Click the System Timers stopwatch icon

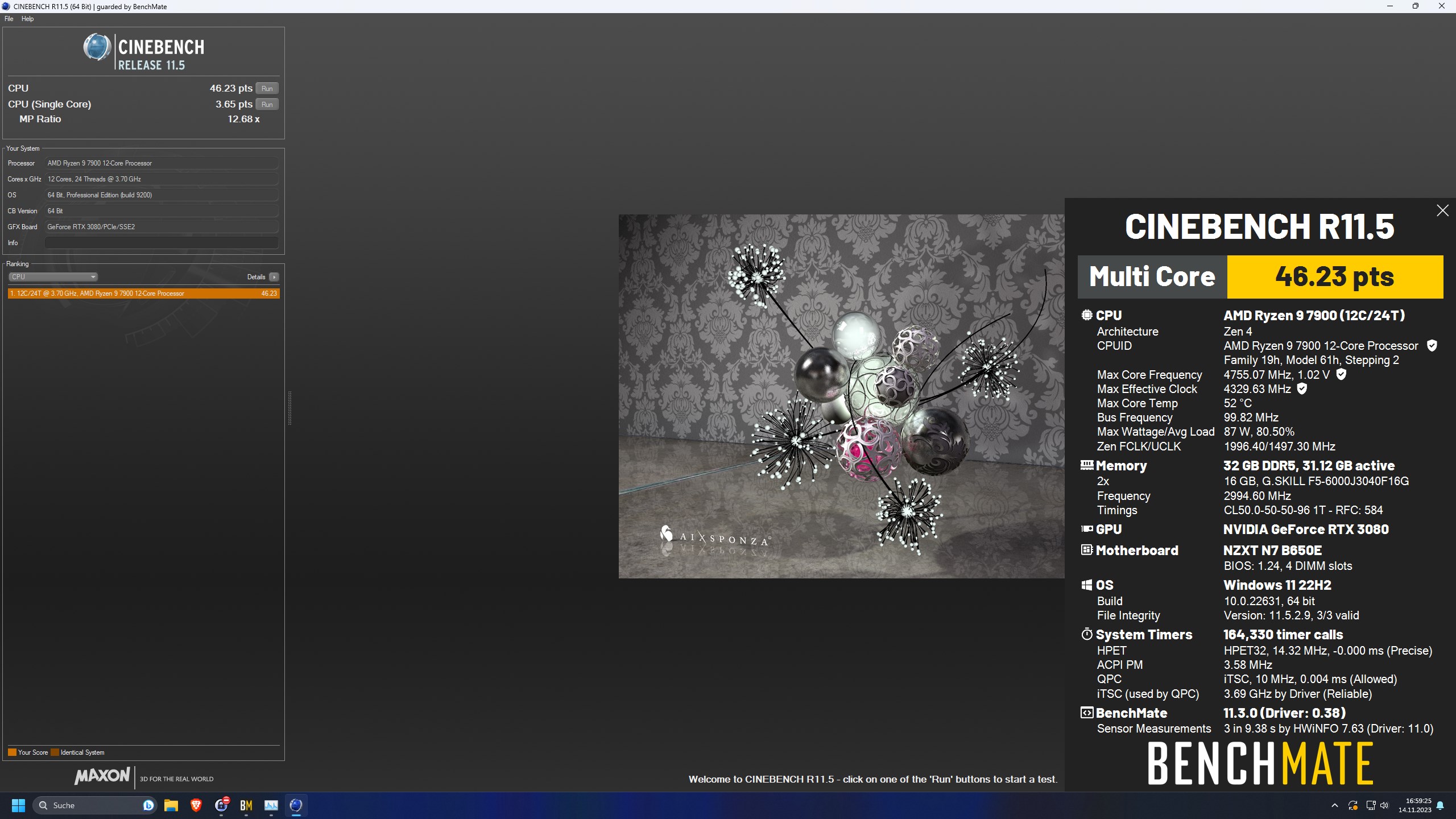pyautogui.click(x=1087, y=634)
